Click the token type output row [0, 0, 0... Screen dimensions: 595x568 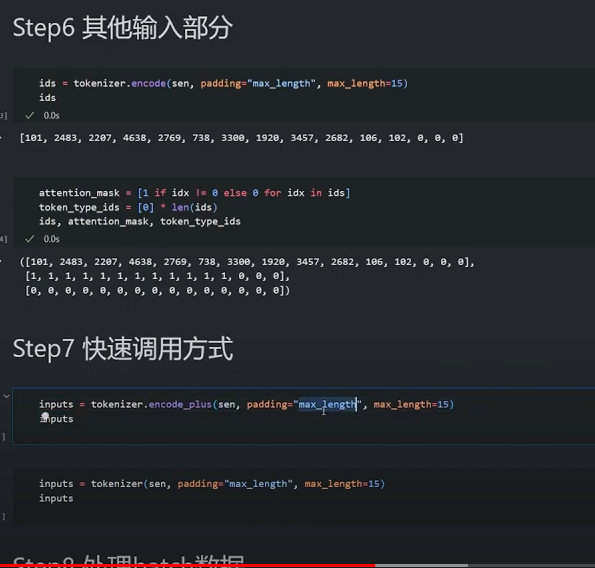point(157,291)
